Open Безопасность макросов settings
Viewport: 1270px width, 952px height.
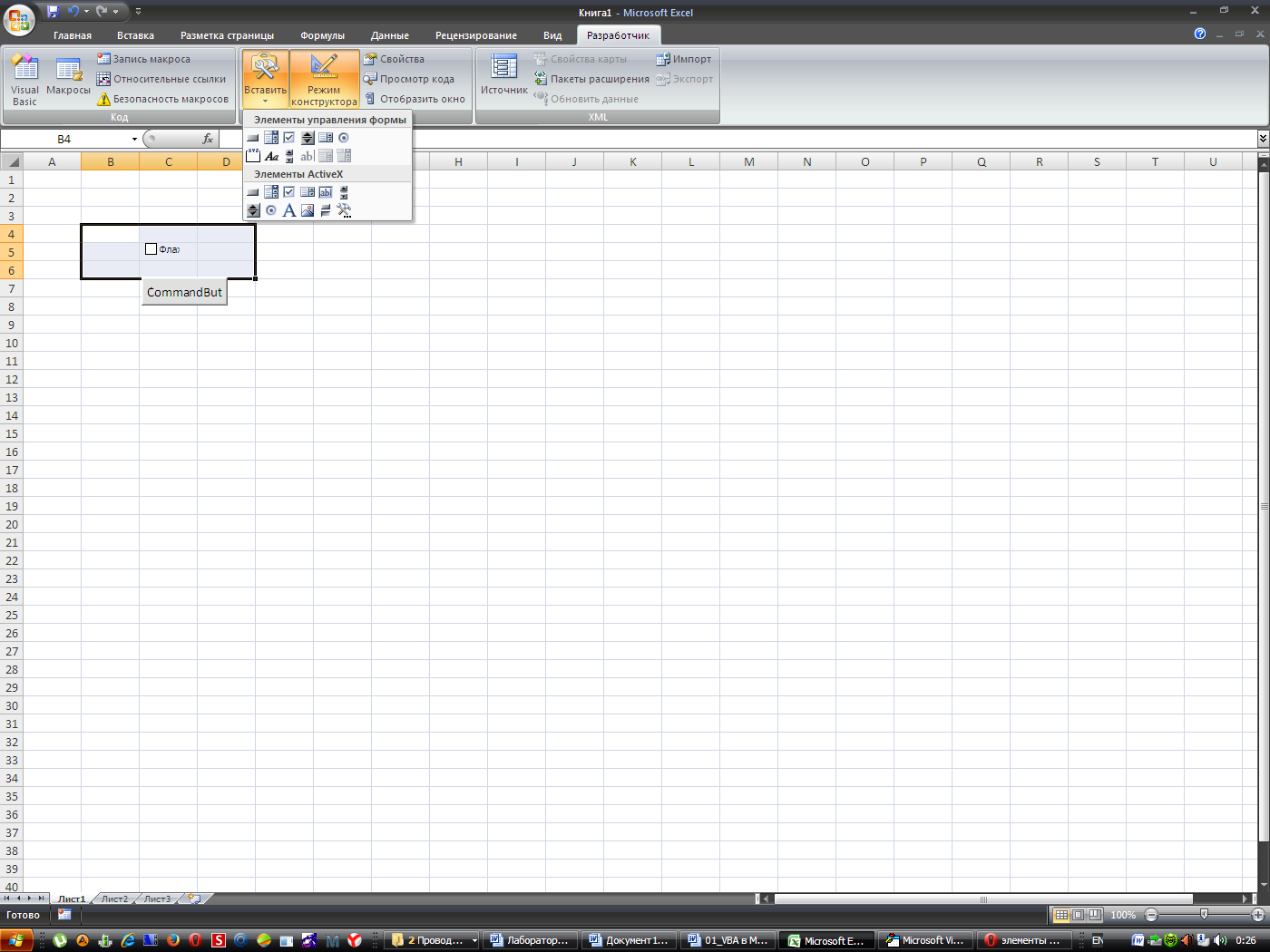point(163,99)
